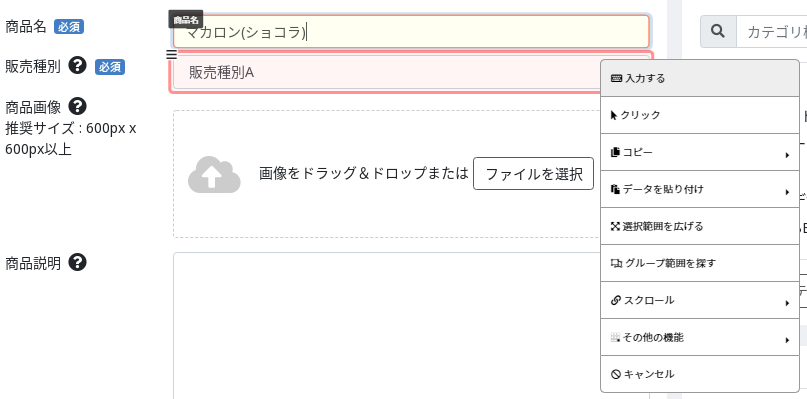Click the help icon beside 商品説明
The width and height of the screenshot is (807, 399).
77,262
